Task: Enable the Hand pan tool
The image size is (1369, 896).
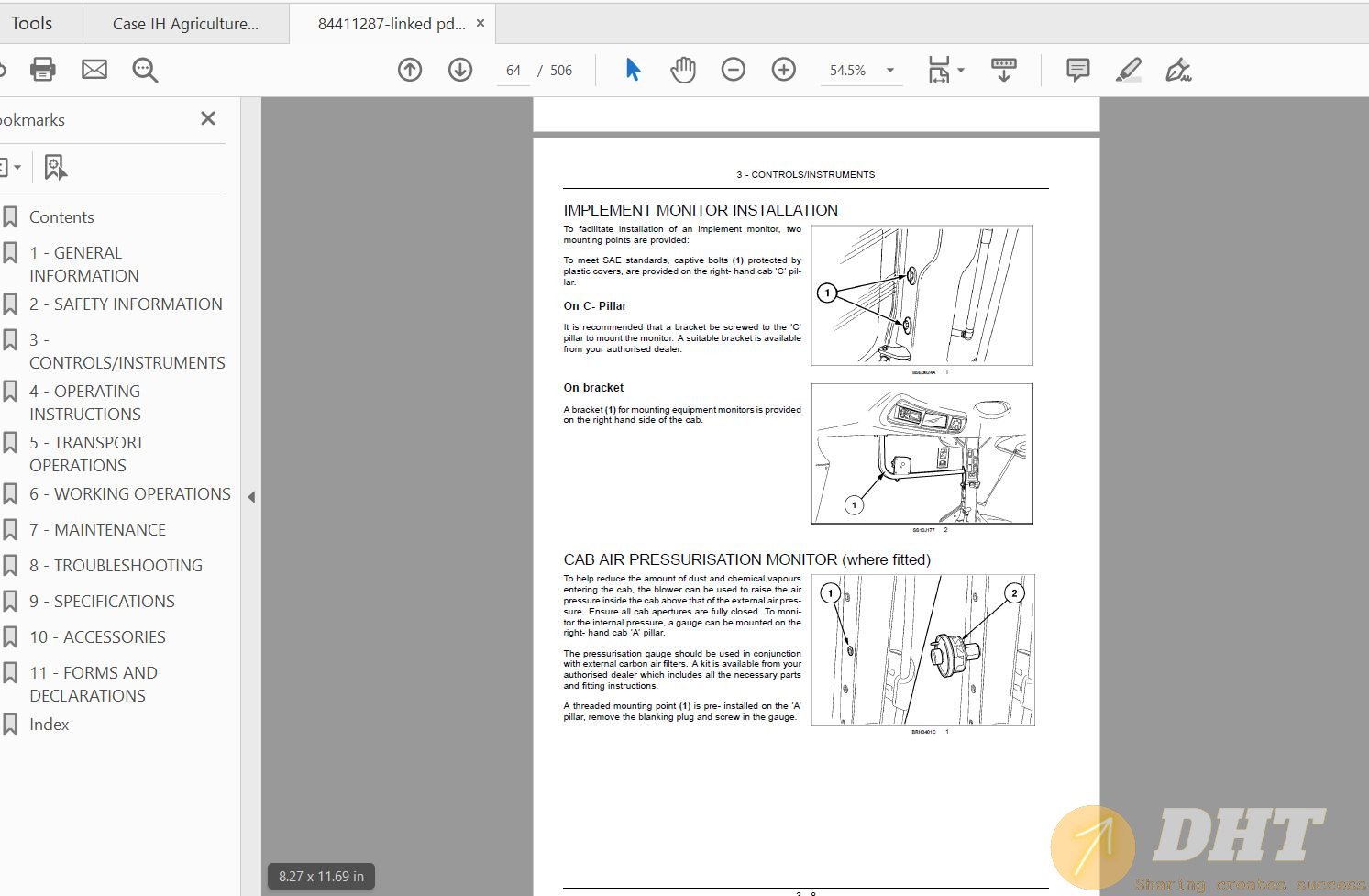Action: (x=683, y=70)
